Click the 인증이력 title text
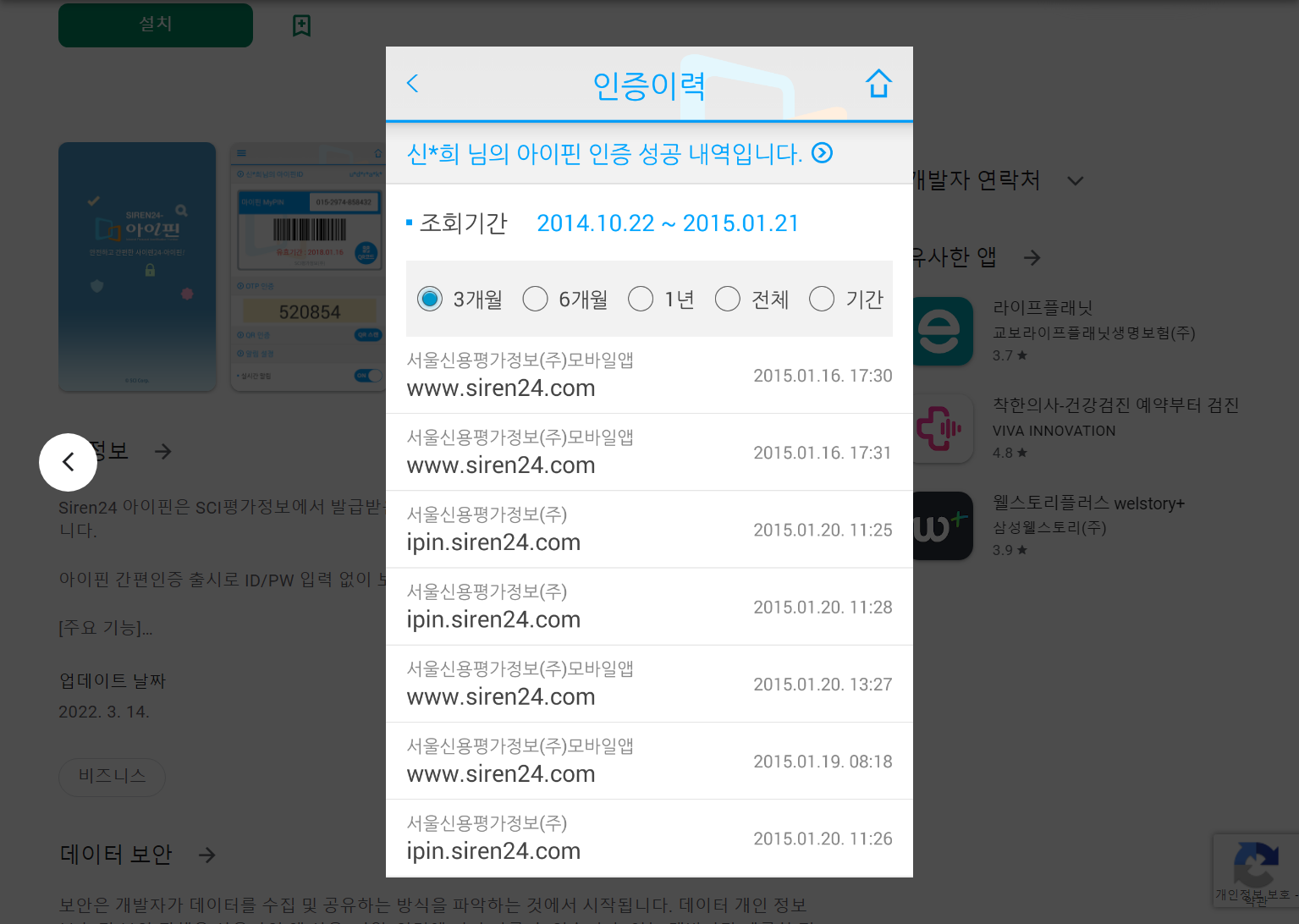The image size is (1299, 924). (649, 85)
